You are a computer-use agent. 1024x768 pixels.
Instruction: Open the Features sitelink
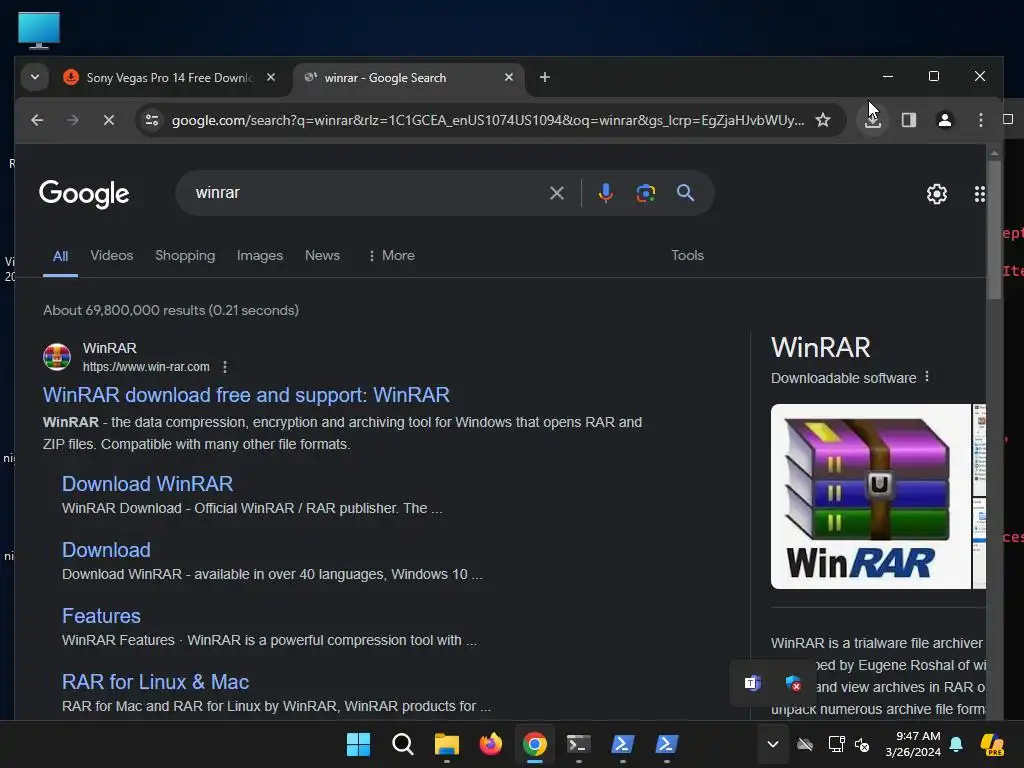[x=101, y=616]
